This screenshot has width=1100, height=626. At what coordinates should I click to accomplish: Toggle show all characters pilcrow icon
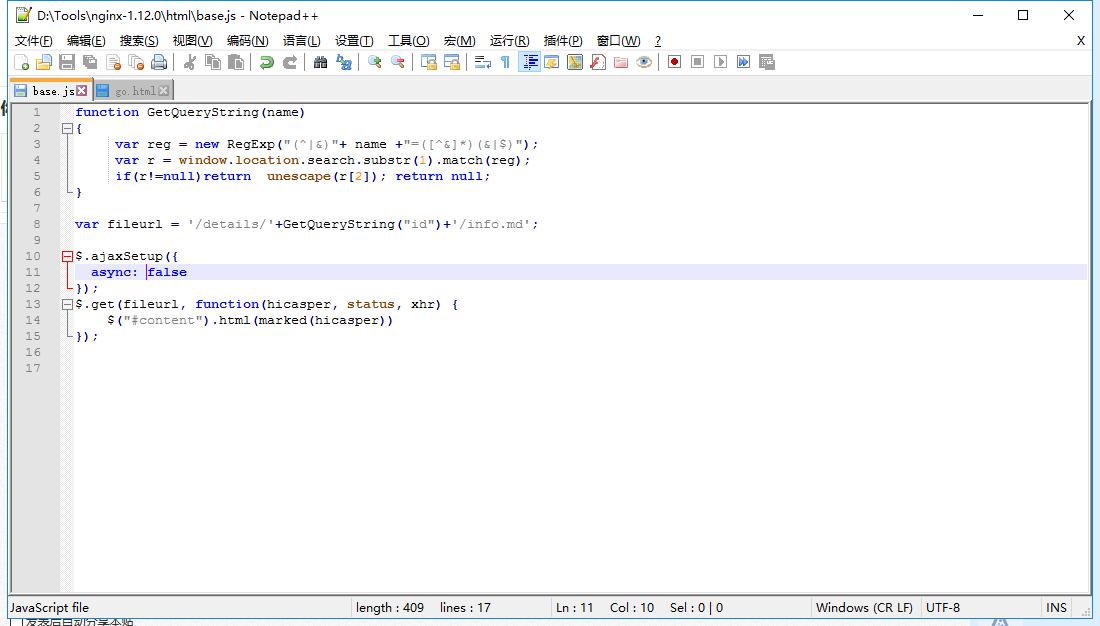click(x=505, y=62)
